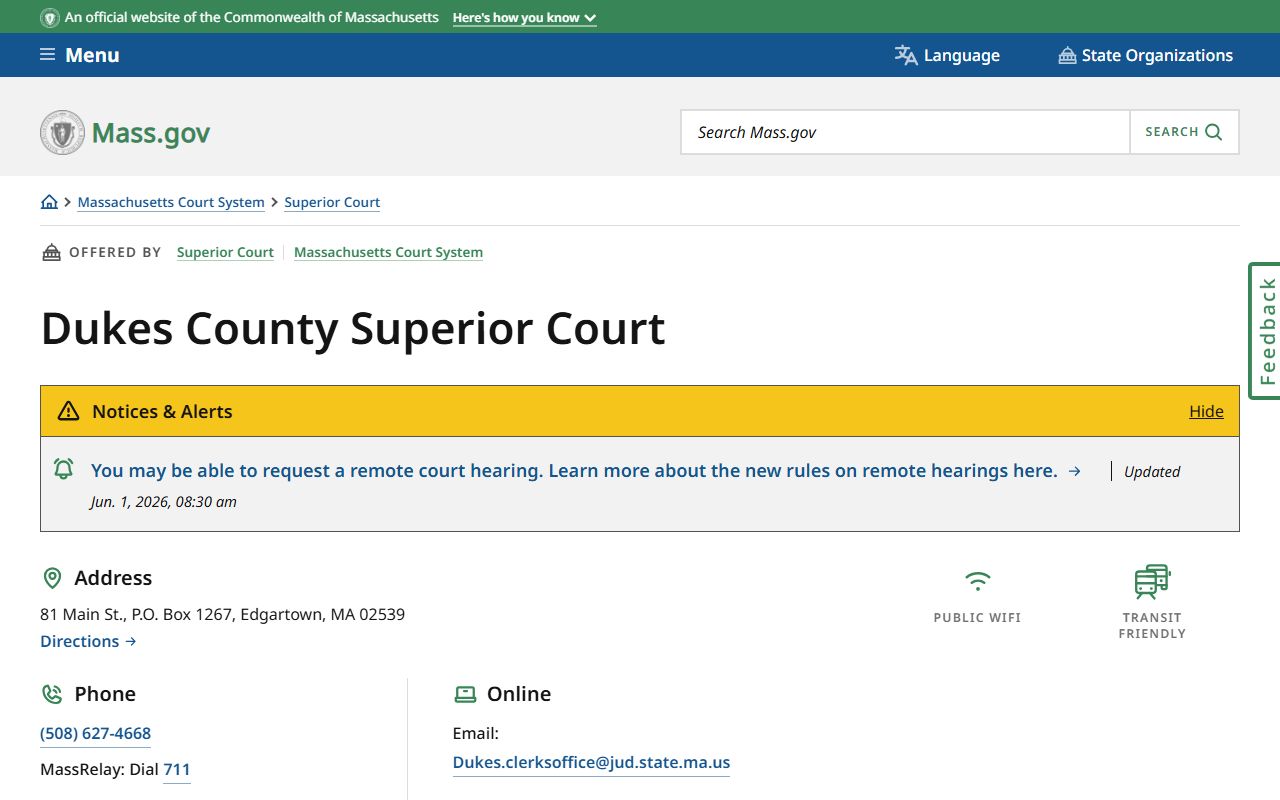Click the Mass.gov logo text
1280x800 pixels.
tap(151, 132)
